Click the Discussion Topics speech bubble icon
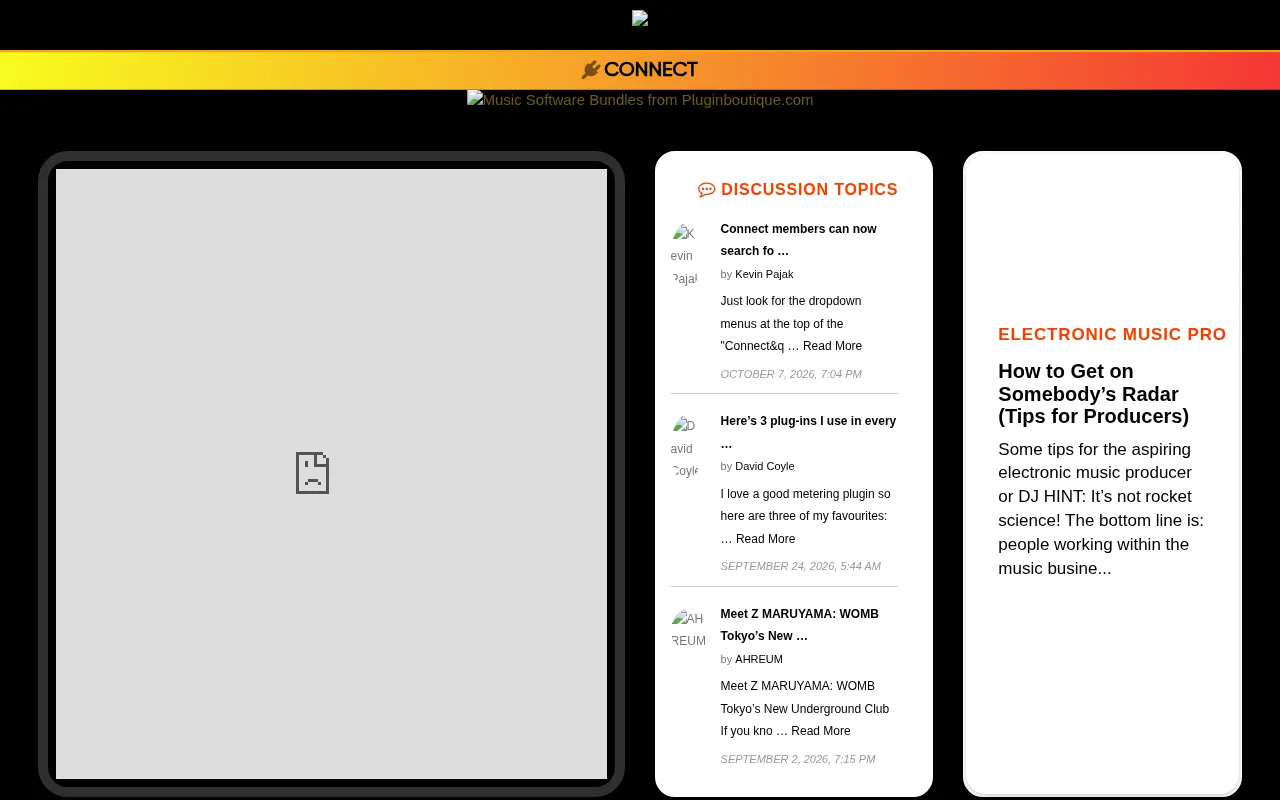The width and height of the screenshot is (1280, 800). (x=707, y=190)
